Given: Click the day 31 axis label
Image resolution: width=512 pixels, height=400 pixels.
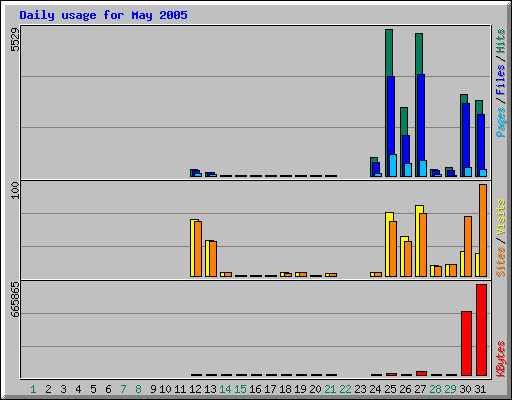Looking at the screenshot, I should click(480, 389).
